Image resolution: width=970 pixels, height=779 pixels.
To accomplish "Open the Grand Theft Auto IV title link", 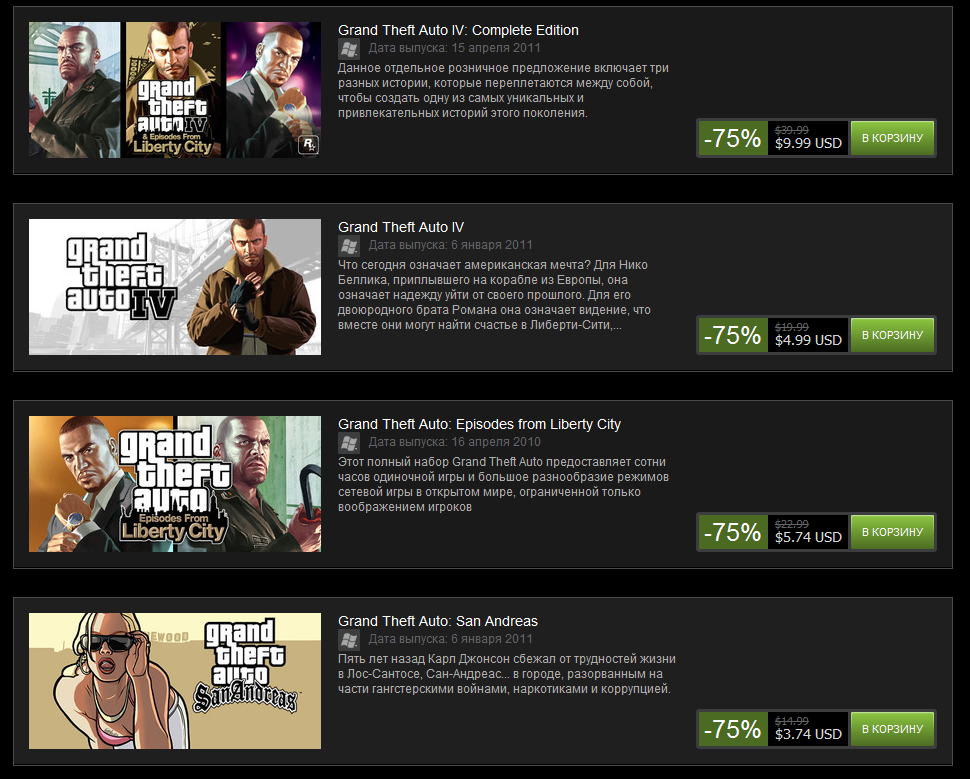I will click(401, 227).
